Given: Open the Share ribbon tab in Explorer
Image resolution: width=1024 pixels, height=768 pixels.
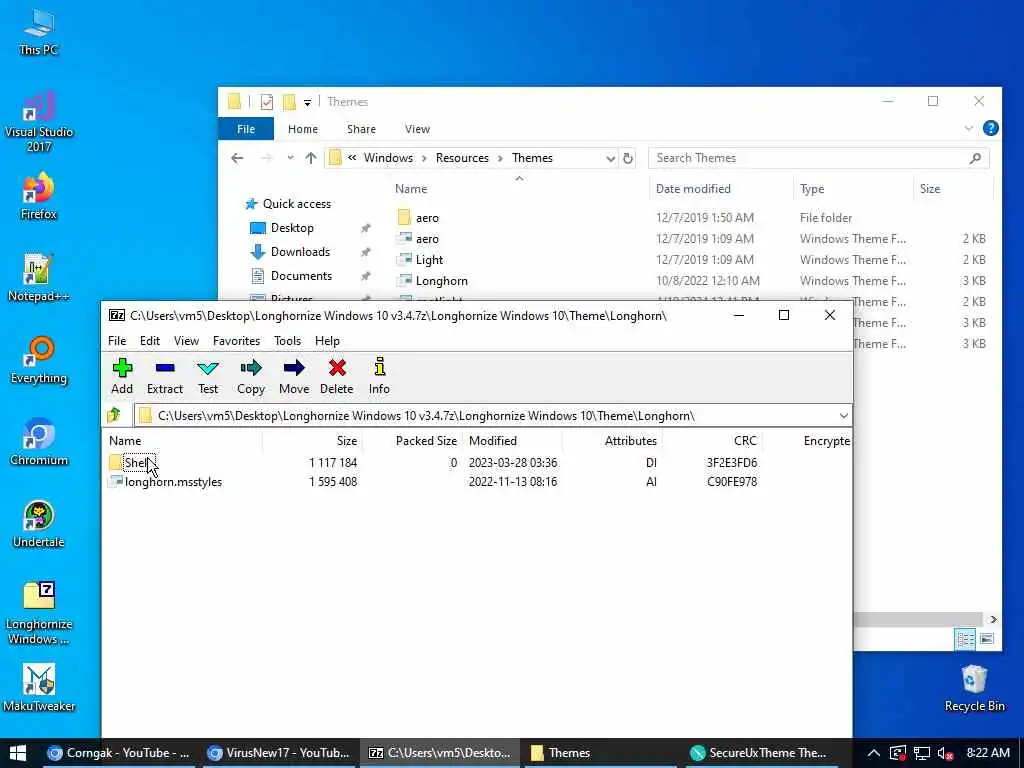Looking at the screenshot, I should click(361, 129).
